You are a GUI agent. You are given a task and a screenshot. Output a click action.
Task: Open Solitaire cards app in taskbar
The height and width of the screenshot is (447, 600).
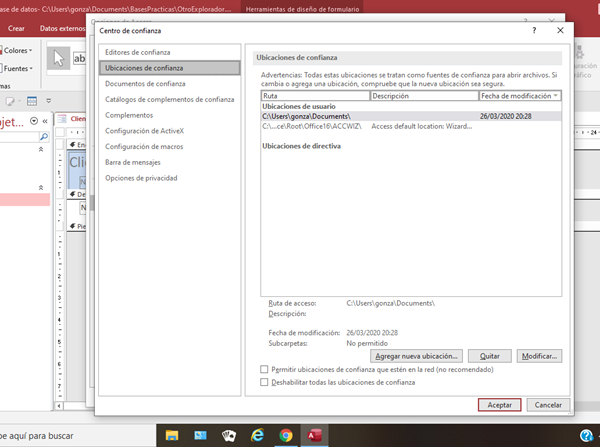point(229,435)
